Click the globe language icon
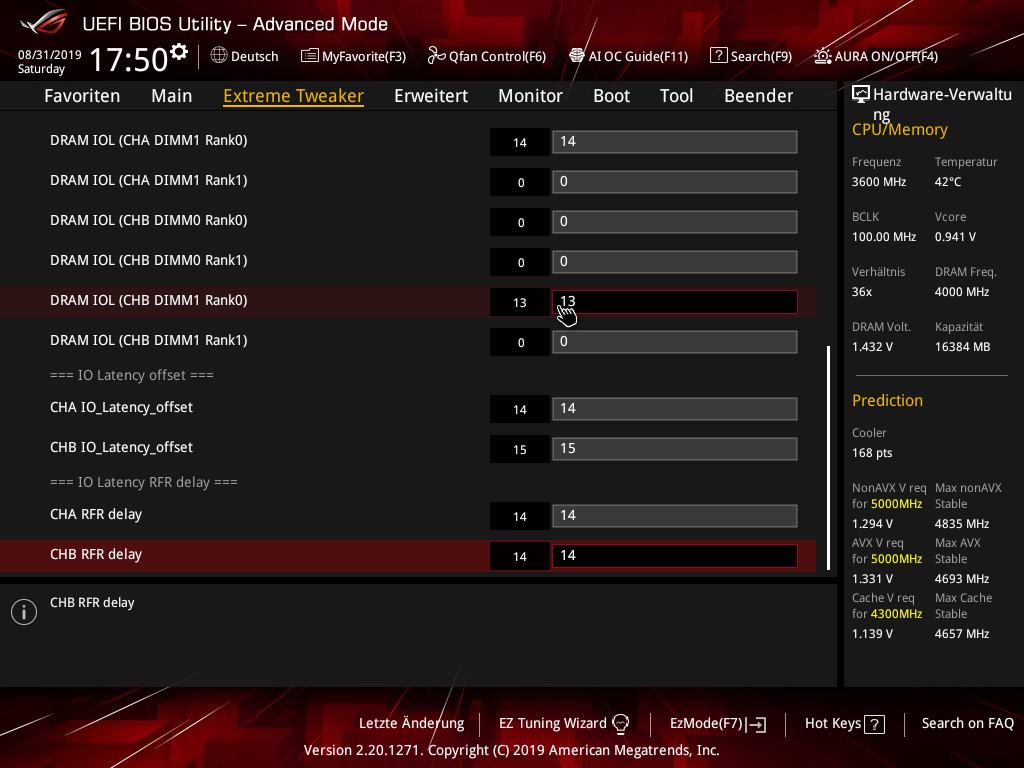Screen dimensions: 1024x768 (x=219, y=56)
